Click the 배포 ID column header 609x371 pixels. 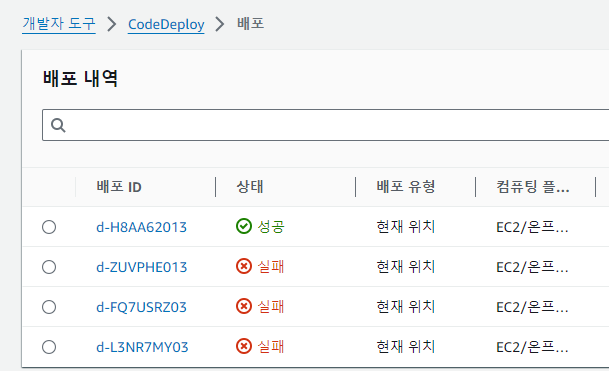[x=119, y=187]
